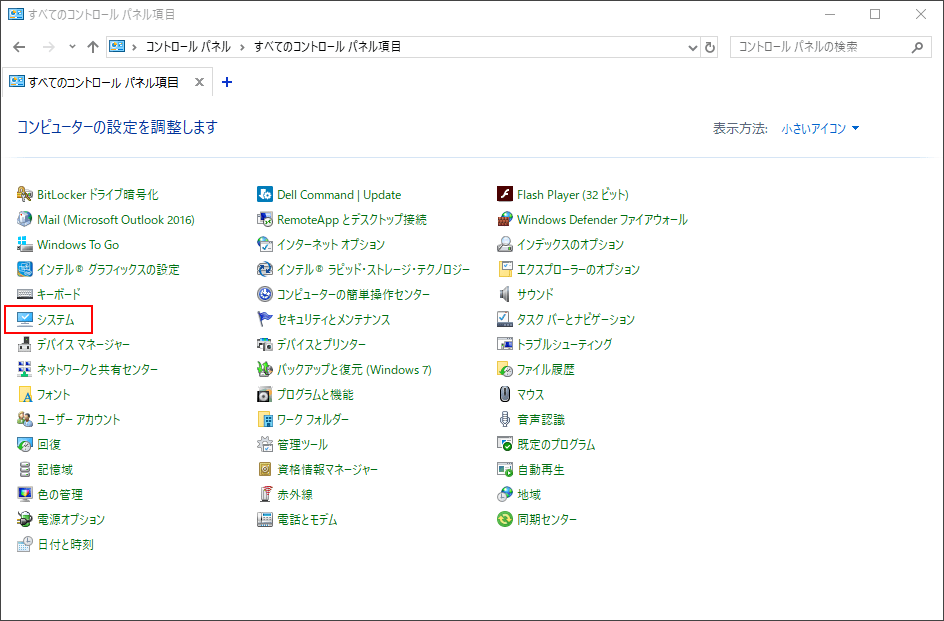Screen dimensions: 944x621
Task: Open the Windows Defender ファイアウォール icon
Action: point(505,219)
